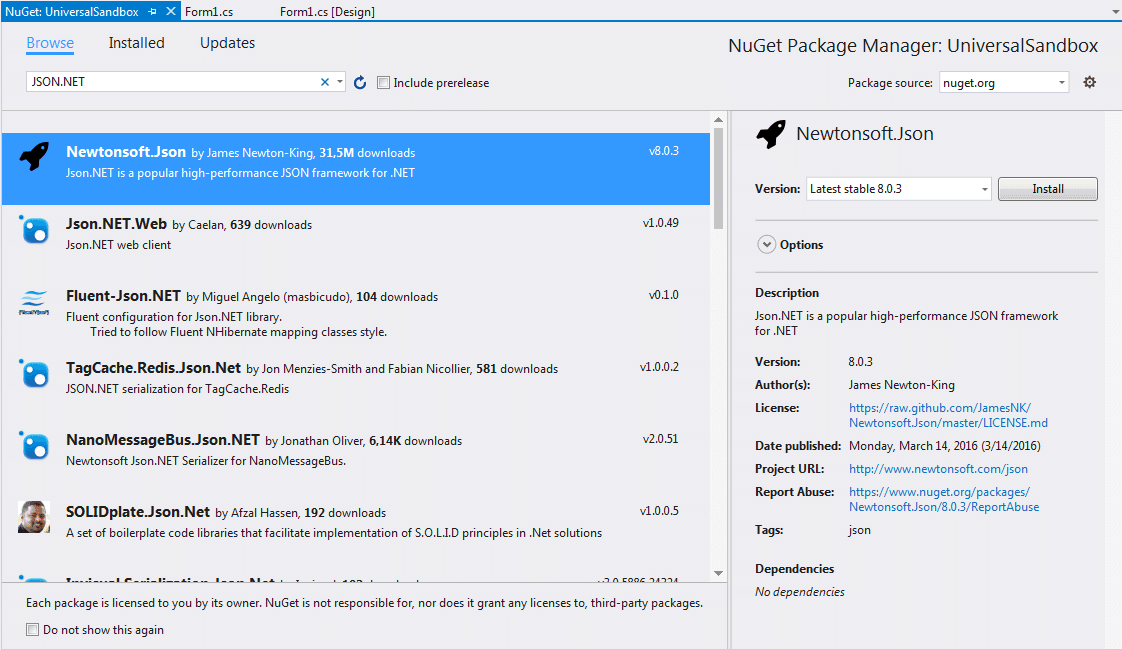Click the NanoMessageBus.Json.NET package icon
Viewport: 1122px width, 650px height.
pos(34,445)
